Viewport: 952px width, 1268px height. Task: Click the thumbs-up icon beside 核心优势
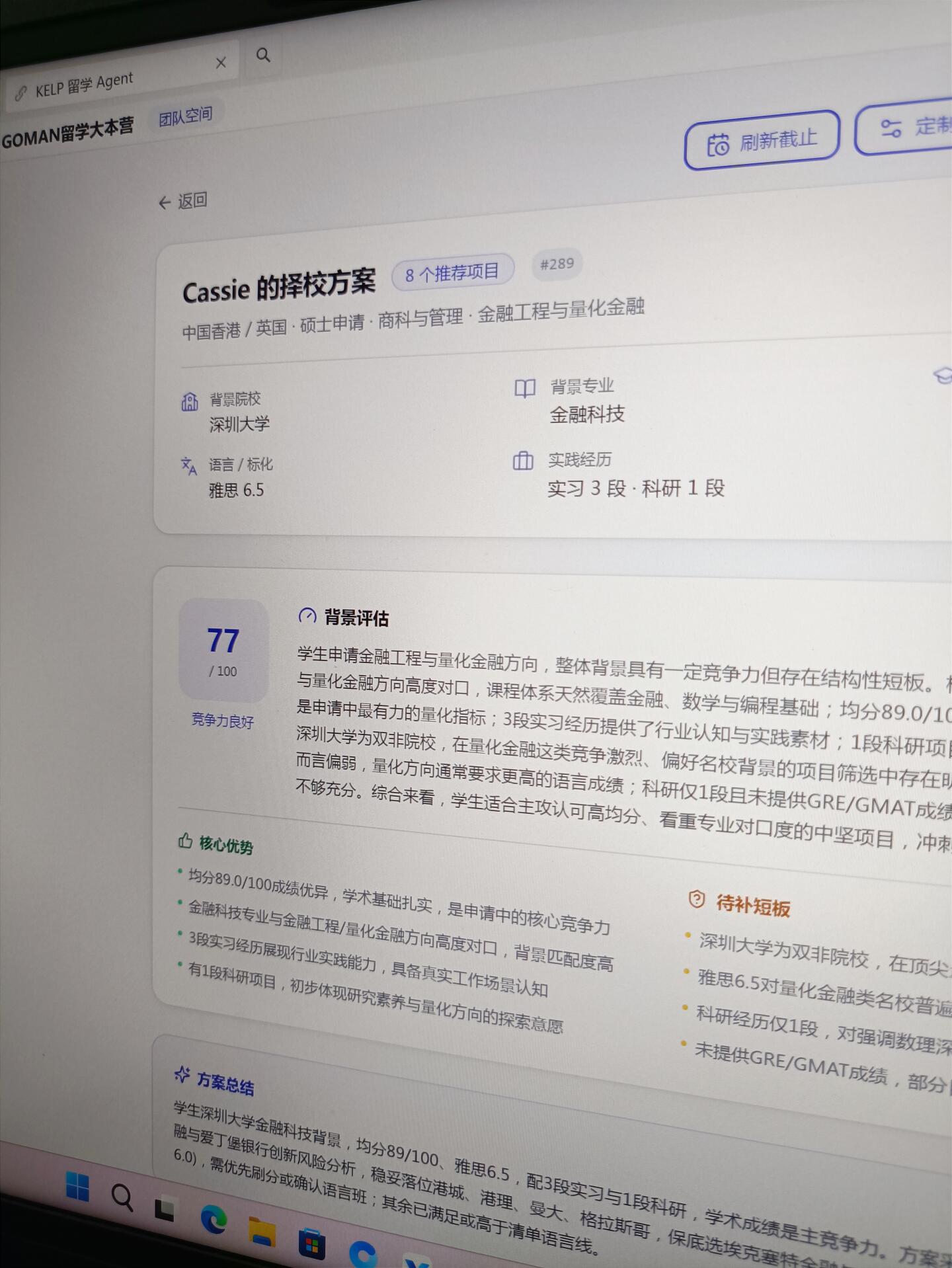click(185, 840)
